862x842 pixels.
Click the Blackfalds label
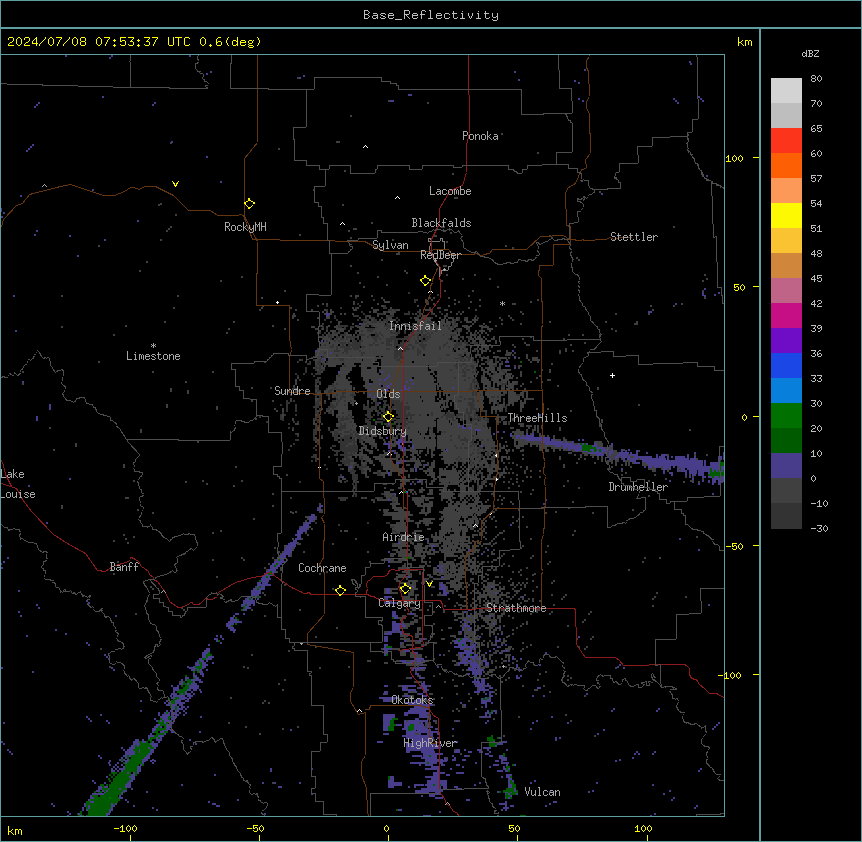click(x=441, y=223)
